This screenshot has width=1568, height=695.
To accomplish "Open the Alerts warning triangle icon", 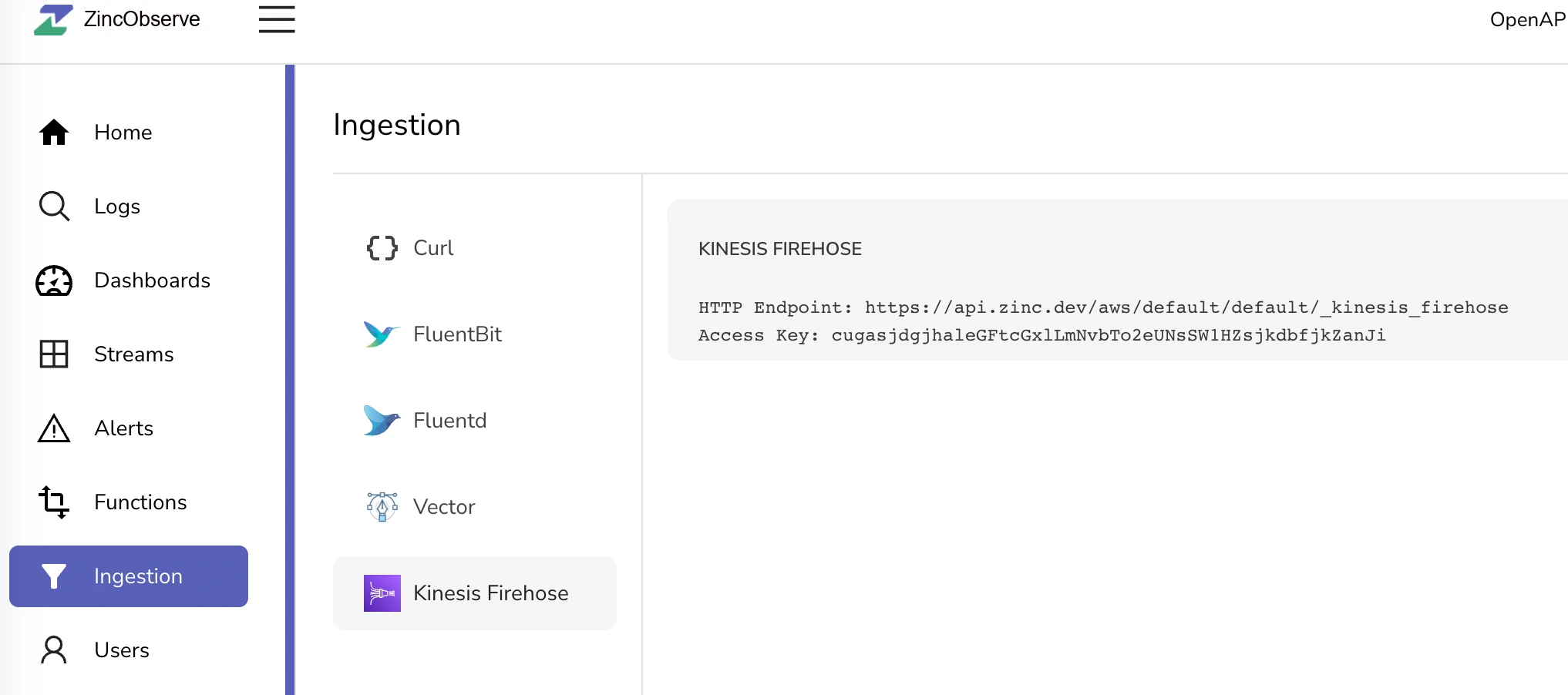I will [54, 428].
